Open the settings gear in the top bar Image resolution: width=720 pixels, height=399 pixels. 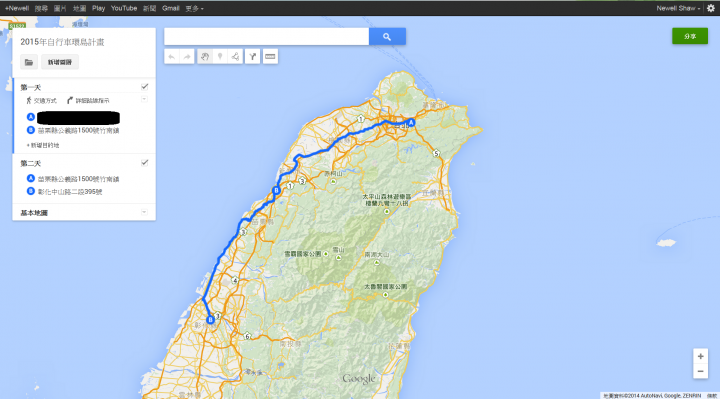pos(711,8)
